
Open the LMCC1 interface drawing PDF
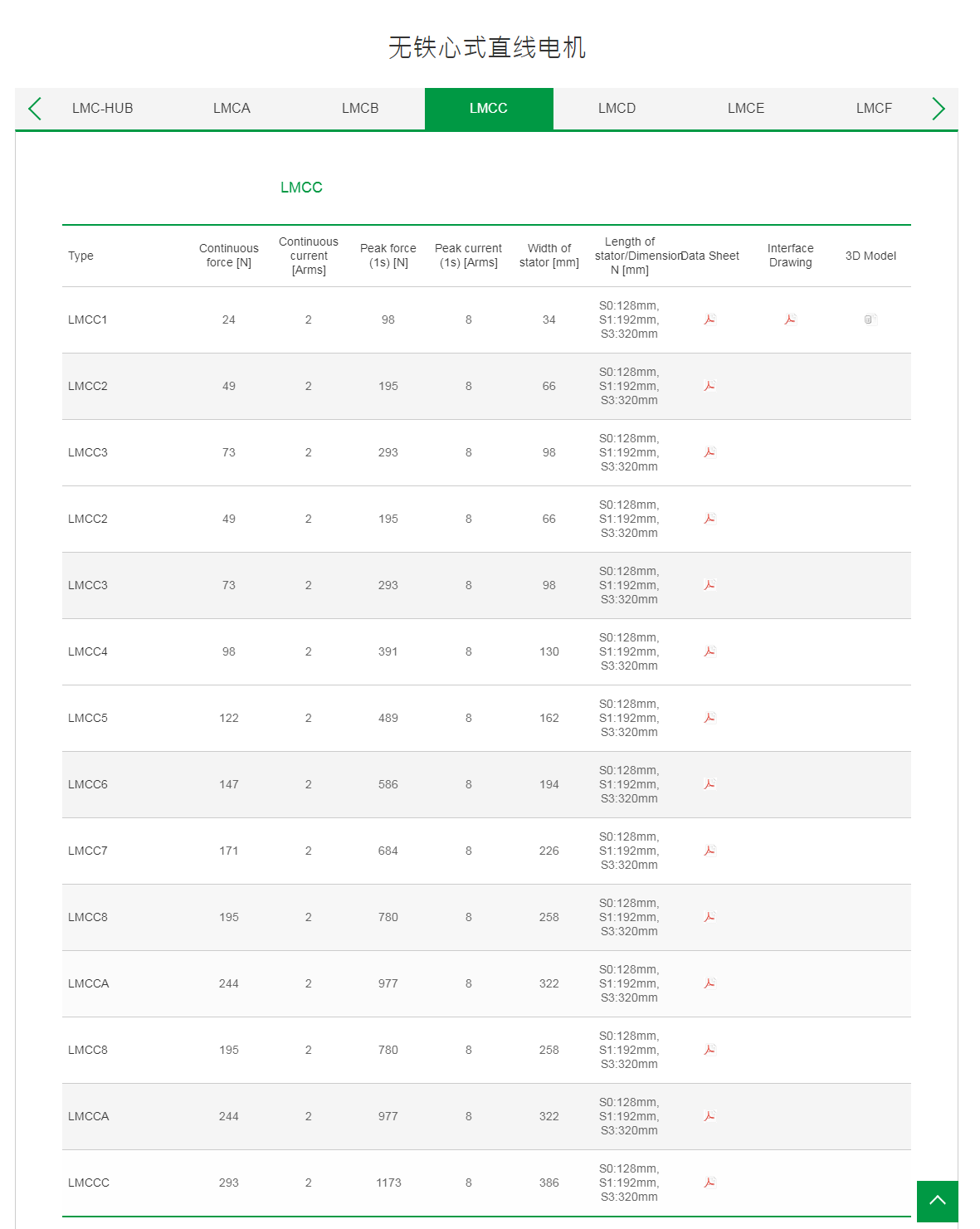coord(790,319)
